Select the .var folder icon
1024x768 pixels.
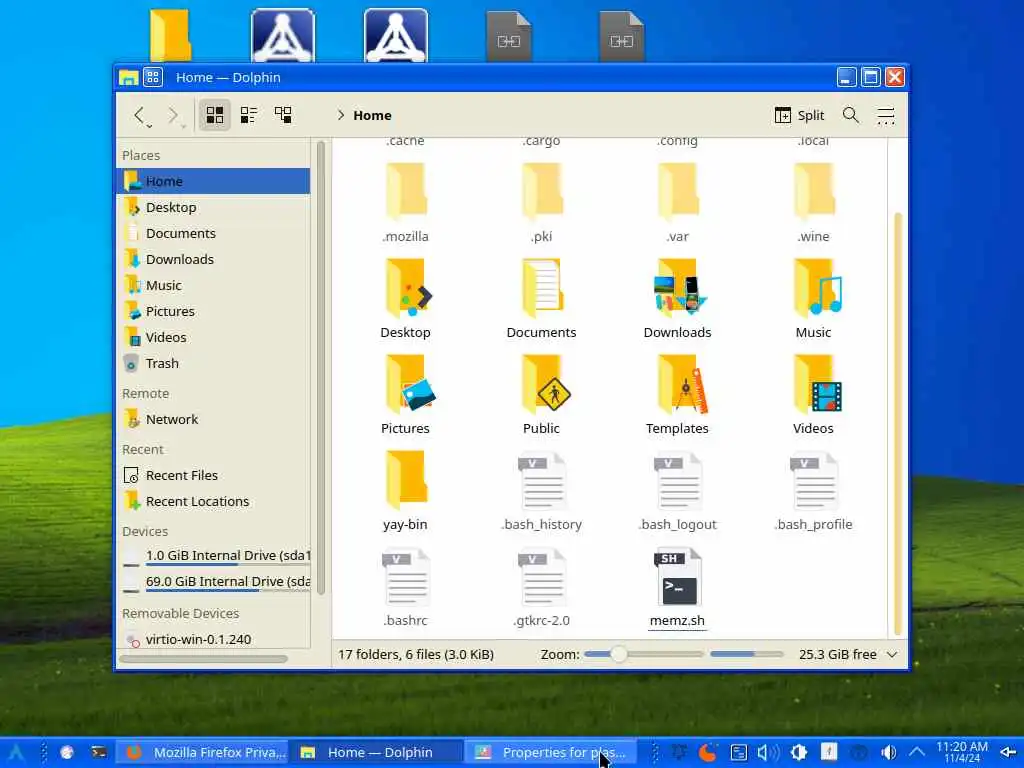(x=677, y=193)
